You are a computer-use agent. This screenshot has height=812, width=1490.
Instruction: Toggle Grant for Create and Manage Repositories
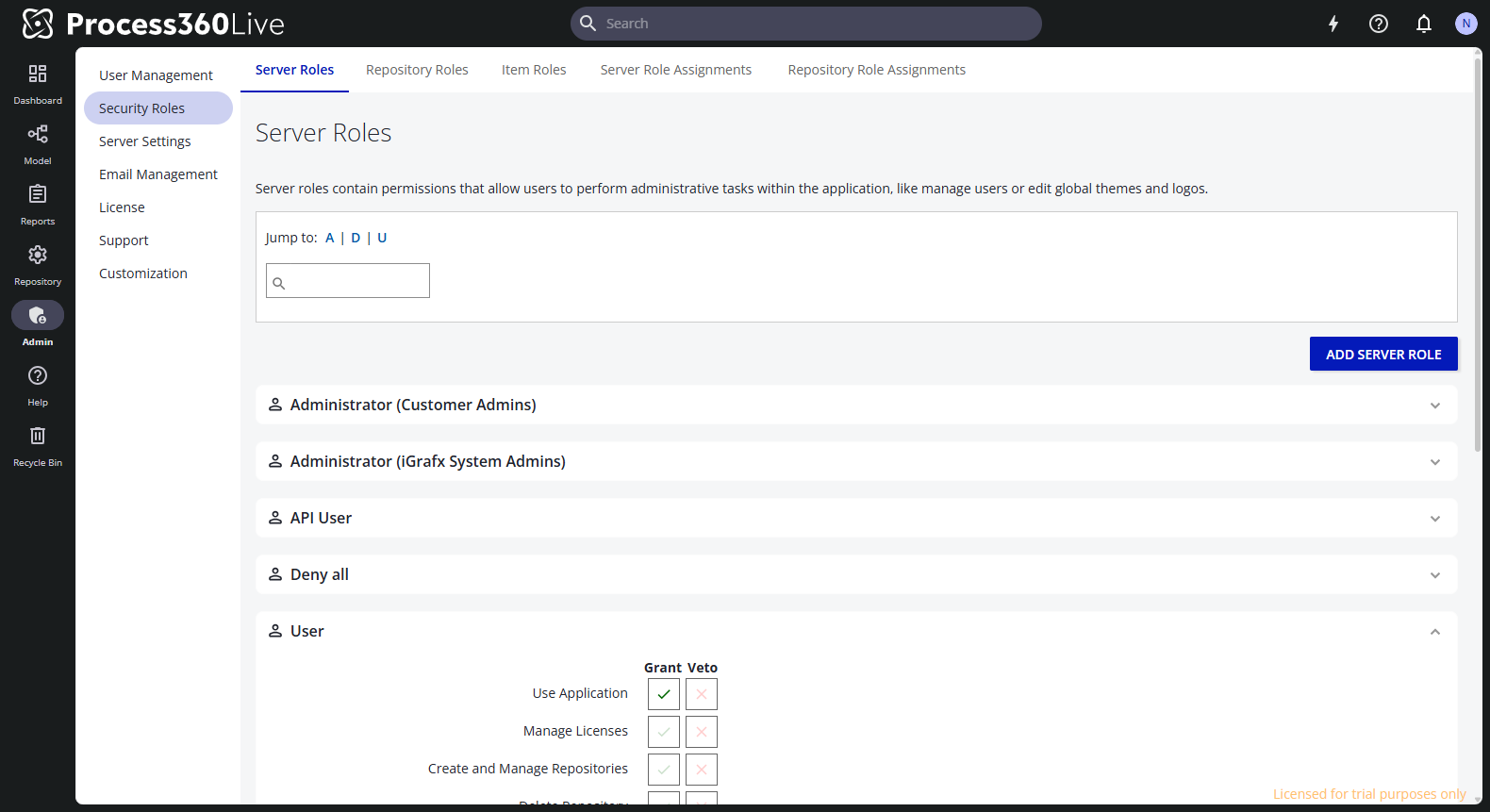click(664, 770)
